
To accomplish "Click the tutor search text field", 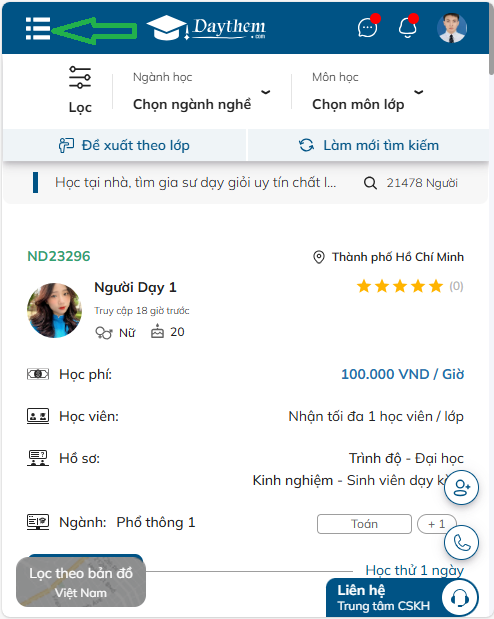I will coord(195,183).
